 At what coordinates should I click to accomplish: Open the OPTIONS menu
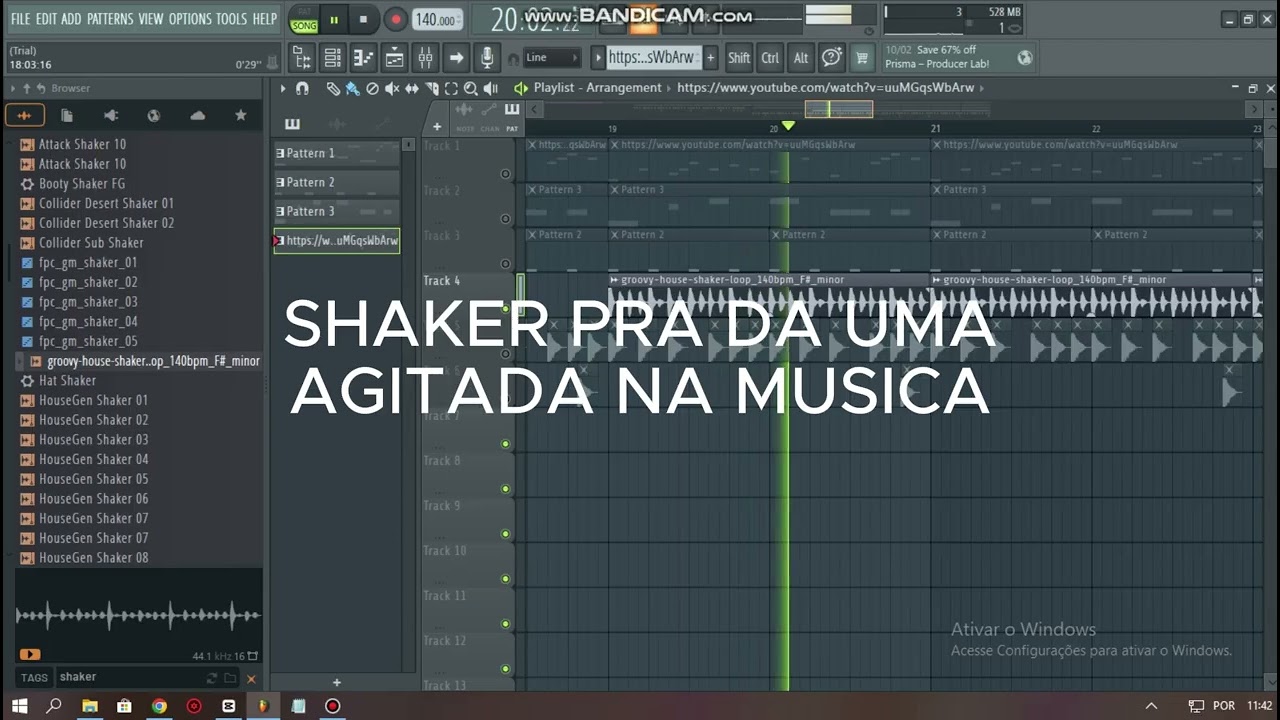pos(190,19)
